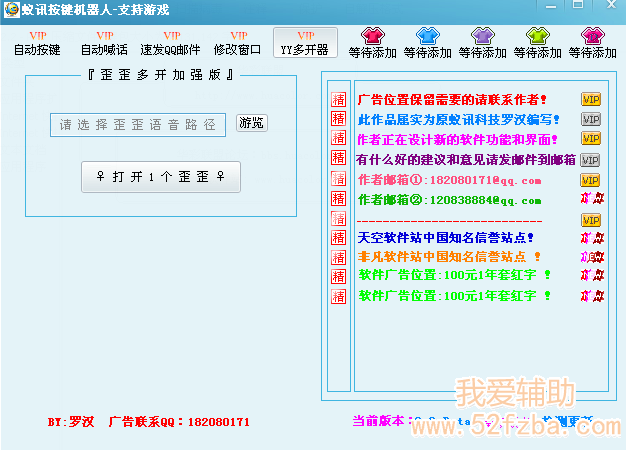Click the gray VIP badge beside 此作品 line
Viewport: 626px width, 450px height.
[x=591, y=119]
